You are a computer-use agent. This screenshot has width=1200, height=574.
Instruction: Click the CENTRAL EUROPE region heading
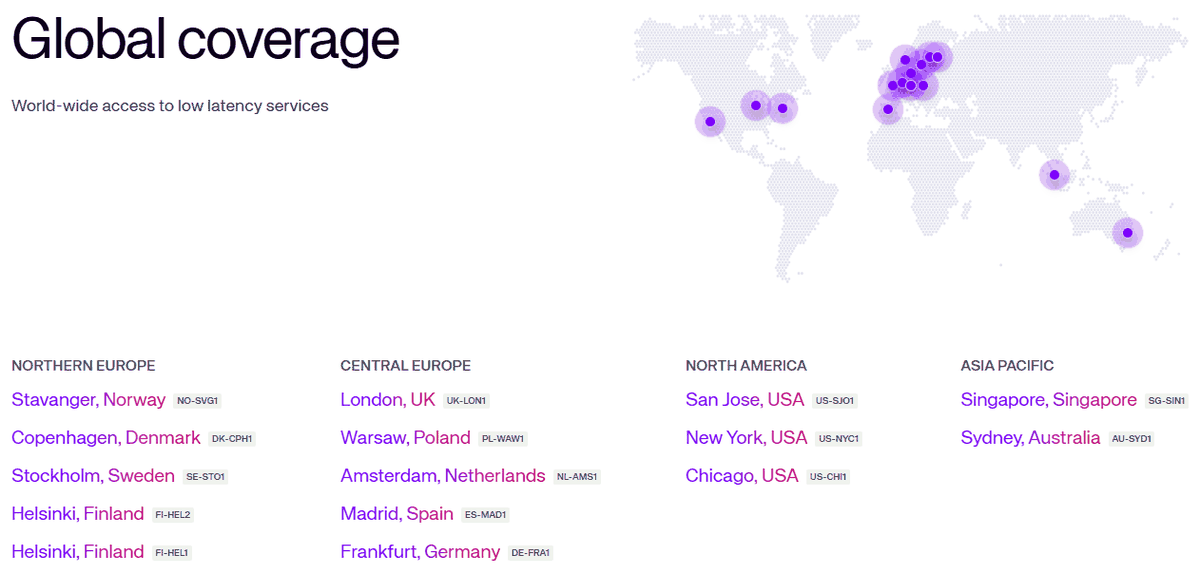pos(405,366)
